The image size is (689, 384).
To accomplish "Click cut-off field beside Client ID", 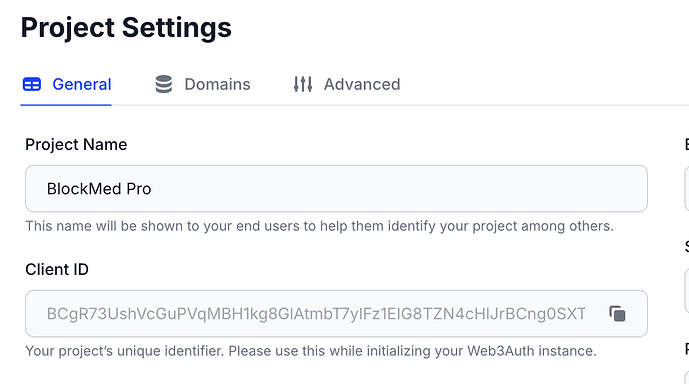I will 686,290.
